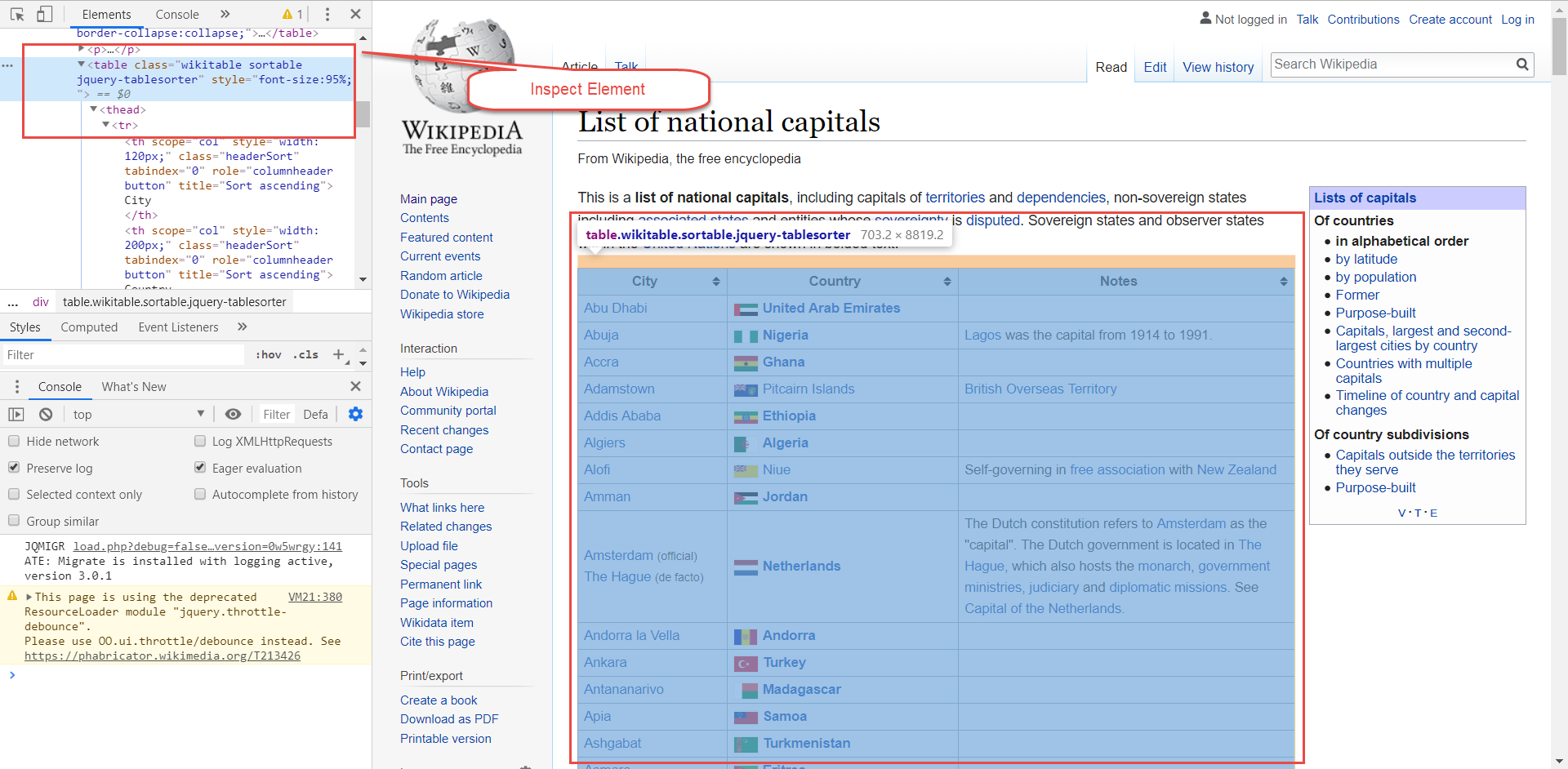This screenshot has width=1568, height=769.
Task: Open more Styles pane tabs chevron
Action: 242,327
